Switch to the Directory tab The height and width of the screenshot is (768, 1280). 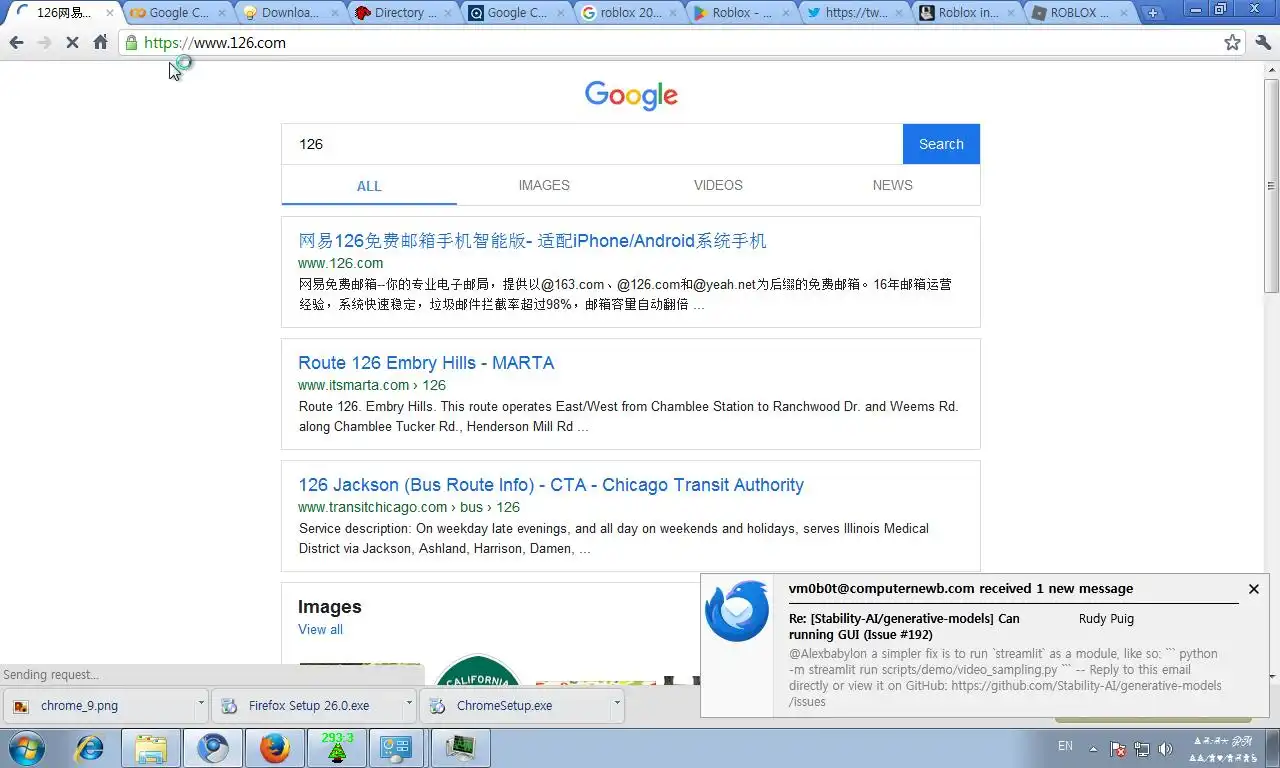click(x=403, y=13)
